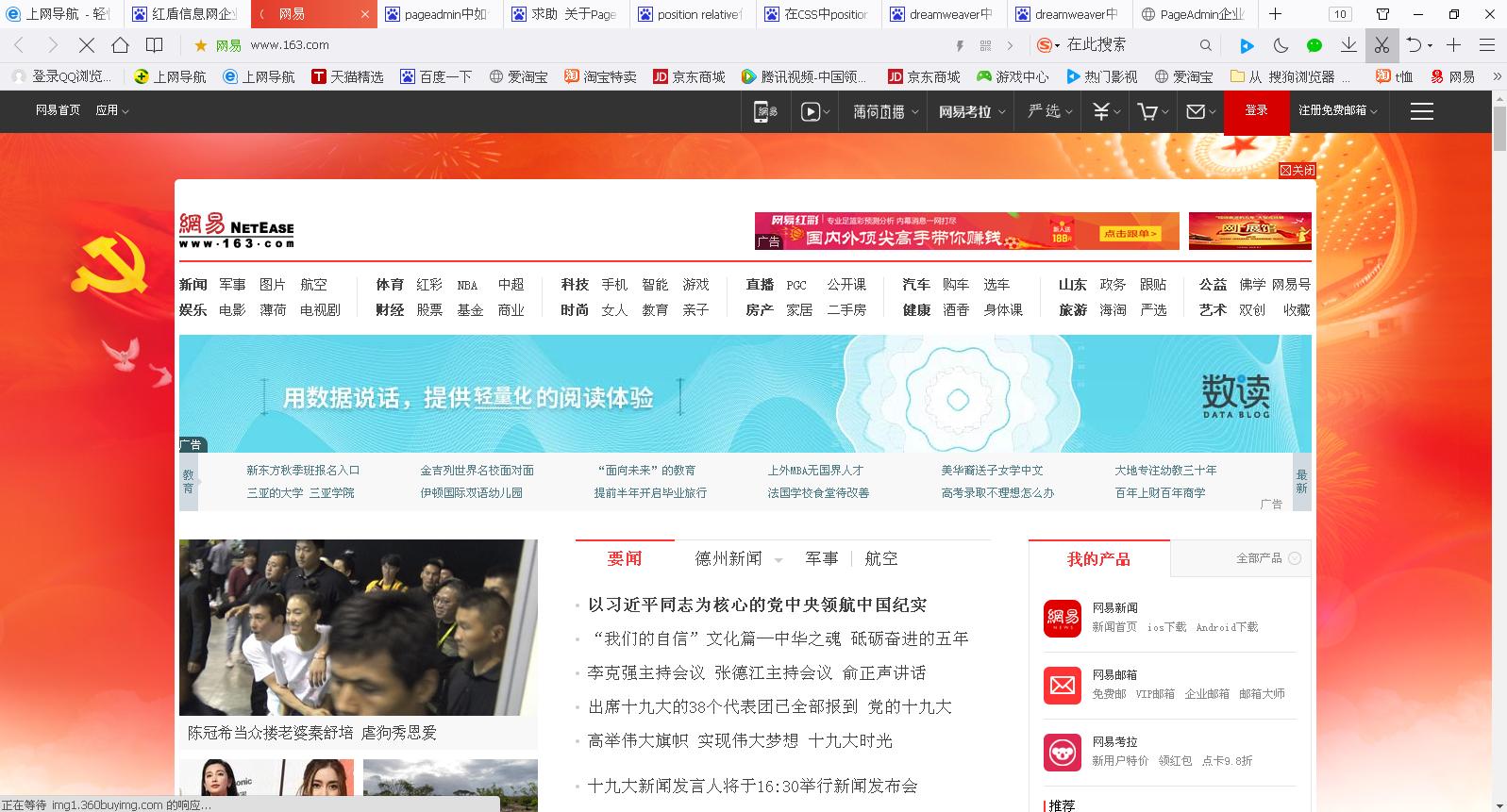This screenshot has height=812, width=1507.
Task: Open 网易考拉 product icon
Action: (x=1063, y=753)
